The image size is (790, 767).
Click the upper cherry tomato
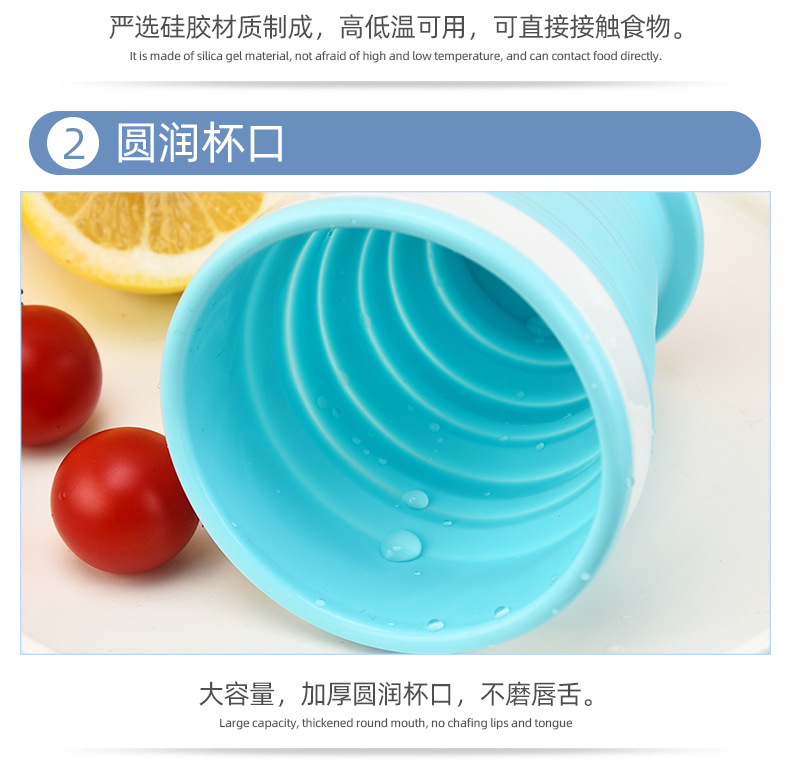[x=59, y=375]
